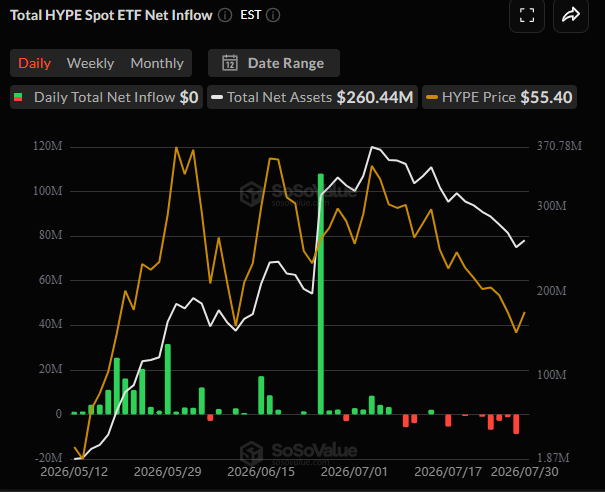Image resolution: width=605 pixels, height=492 pixels.
Task: Click orange HYPE Price swatch
Action: 432,97
